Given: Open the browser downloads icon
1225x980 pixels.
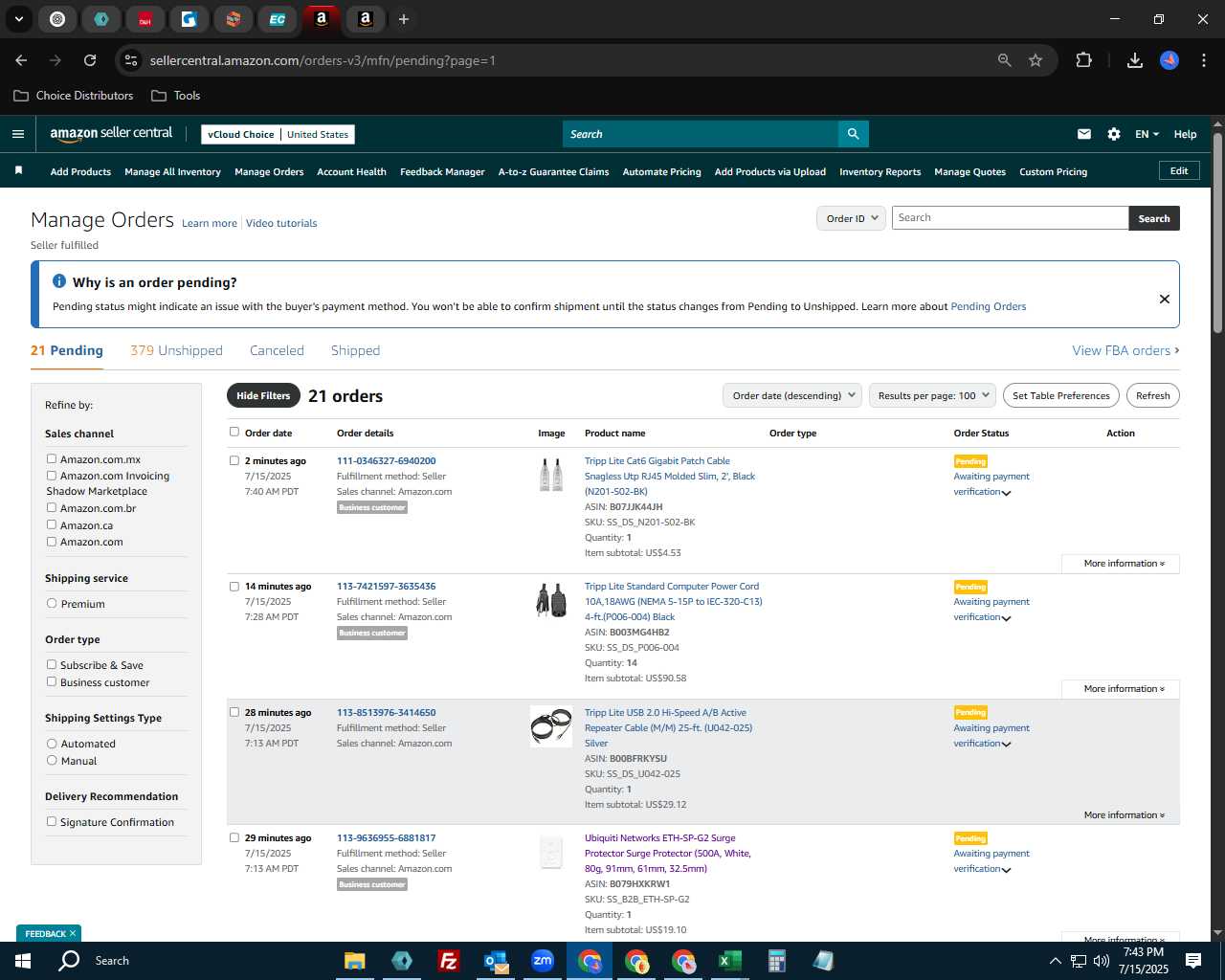Looking at the screenshot, I should (1135, 60).
